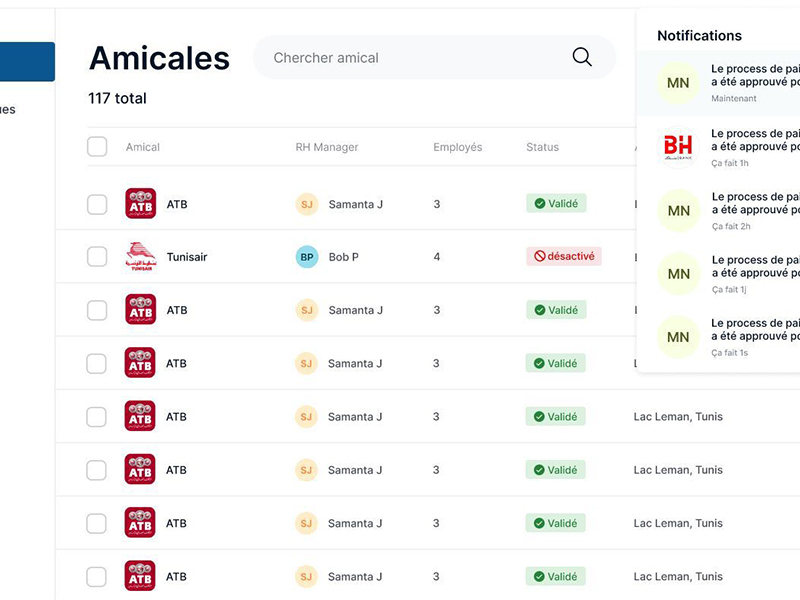800x600 pixels.
Task: Click the ATB logo in the first row
Action: coord(140,204)
